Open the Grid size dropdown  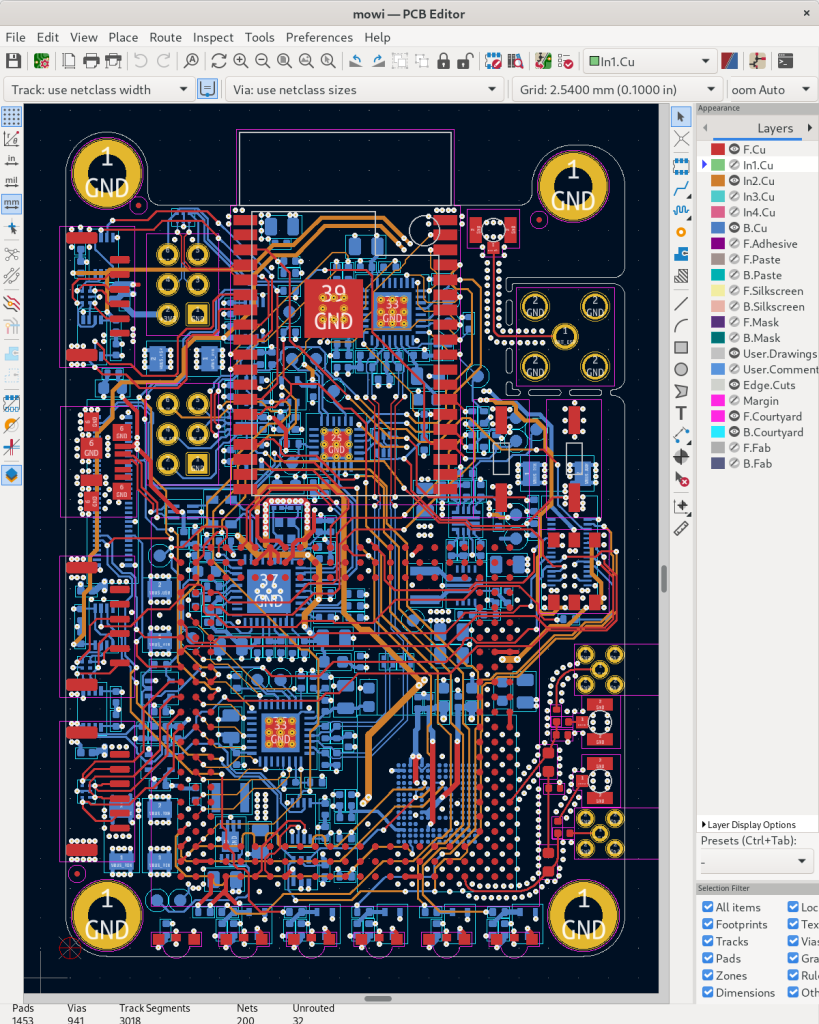pos(616,90)
